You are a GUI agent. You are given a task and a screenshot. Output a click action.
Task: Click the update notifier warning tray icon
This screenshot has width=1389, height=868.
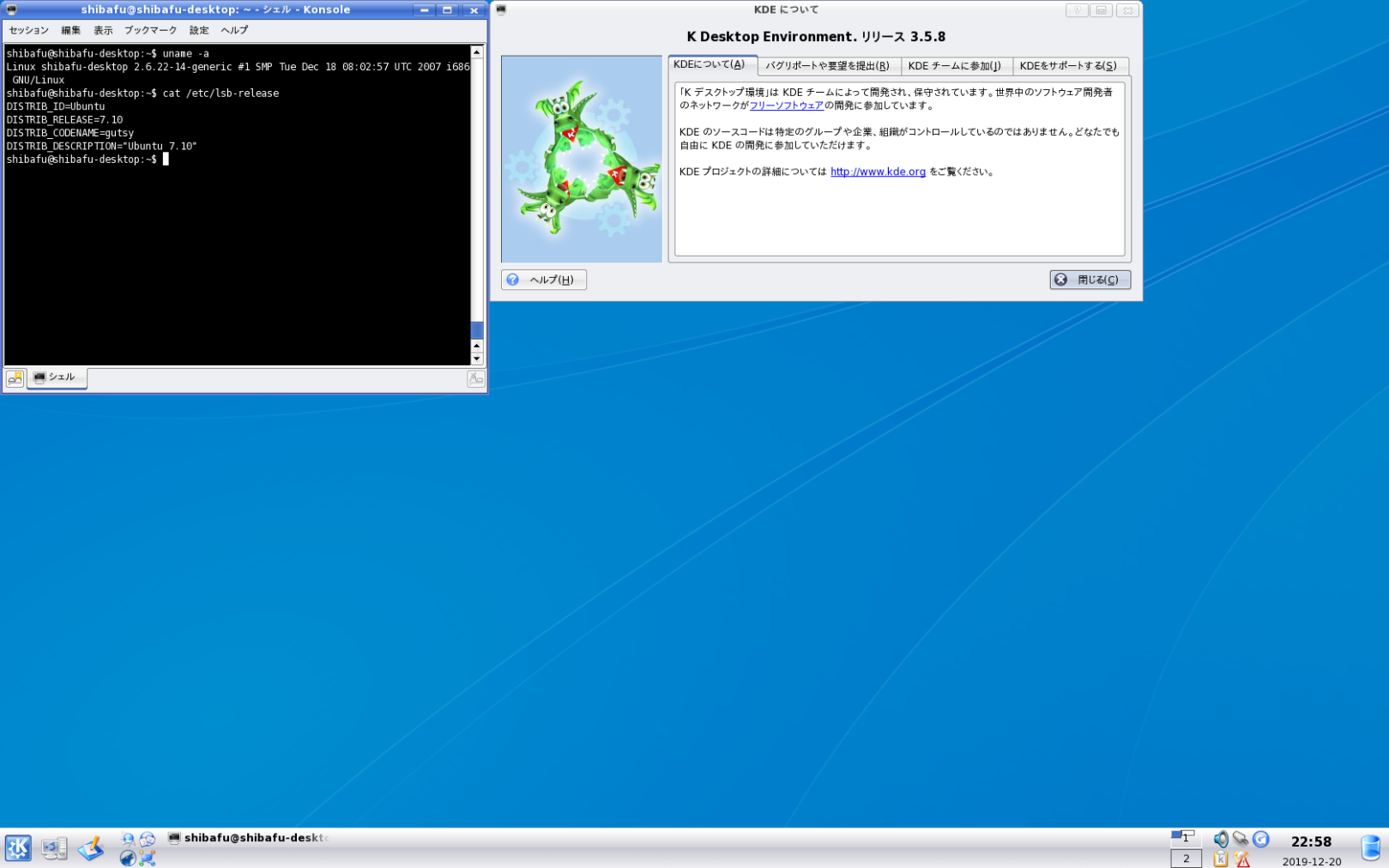tap(1241, 859)
